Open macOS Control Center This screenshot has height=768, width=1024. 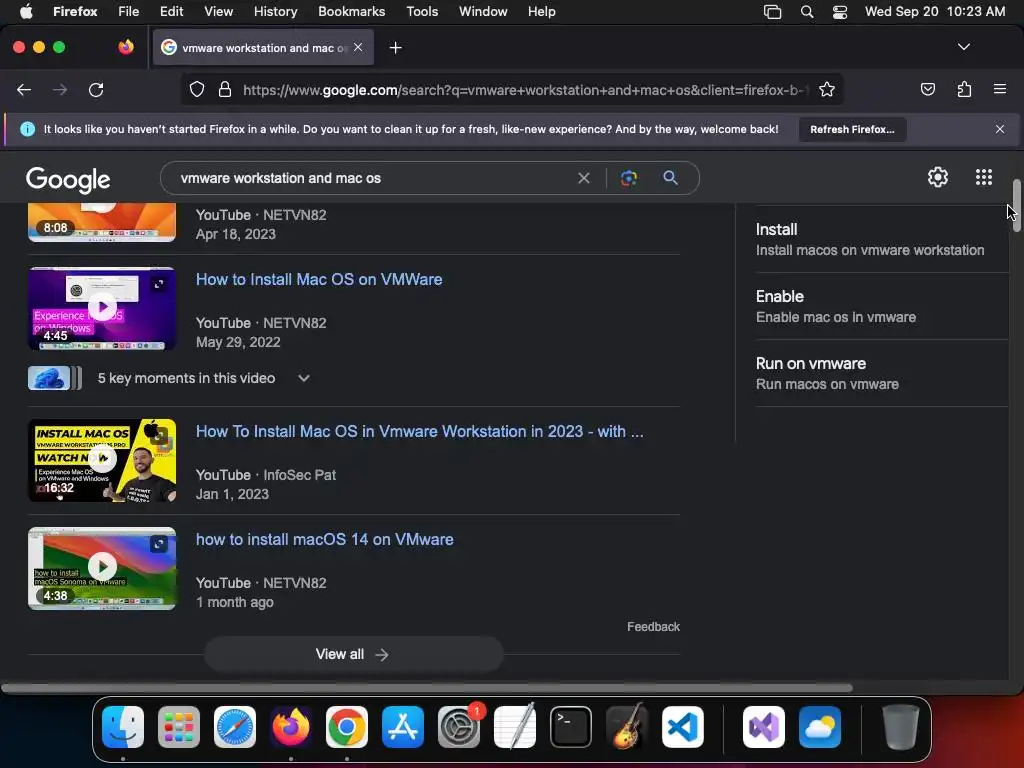point(840,12)
